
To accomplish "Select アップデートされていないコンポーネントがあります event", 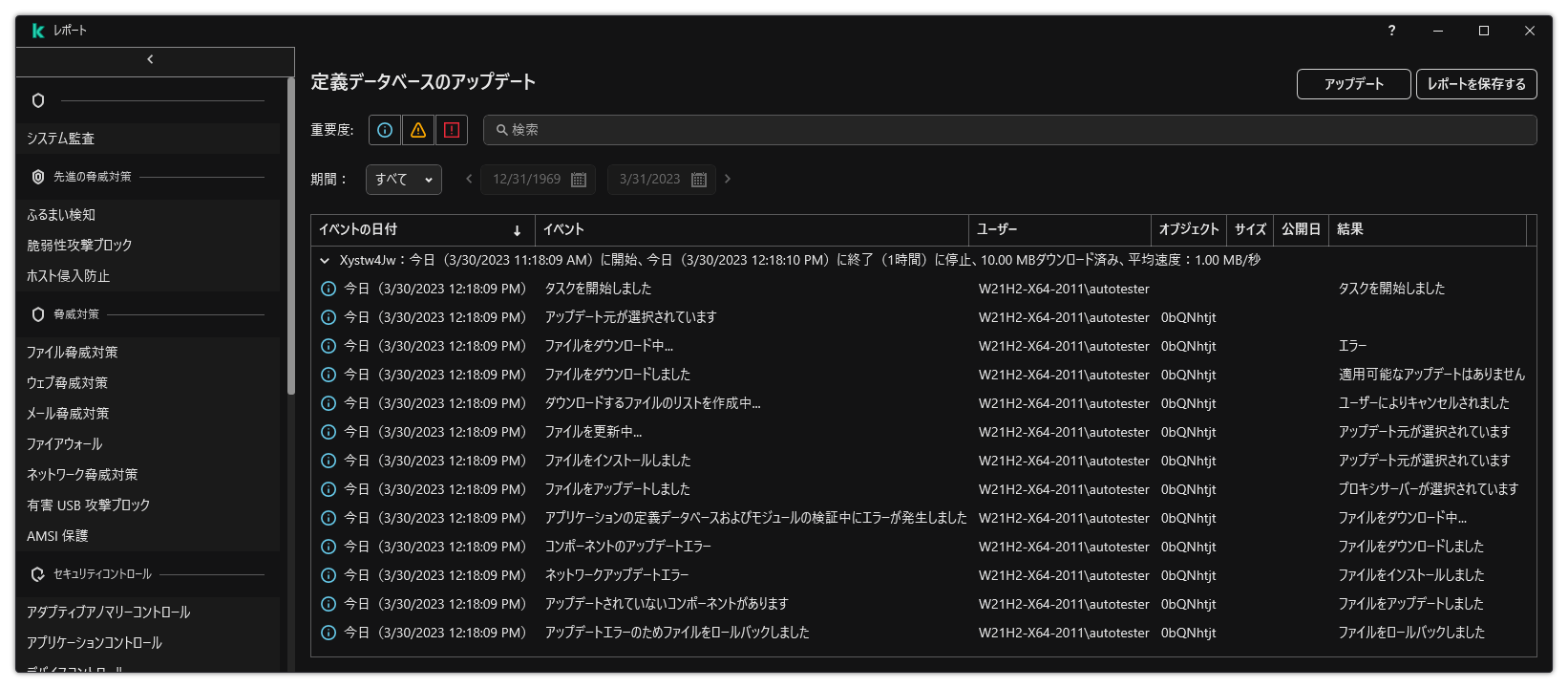I will (667, 604).
